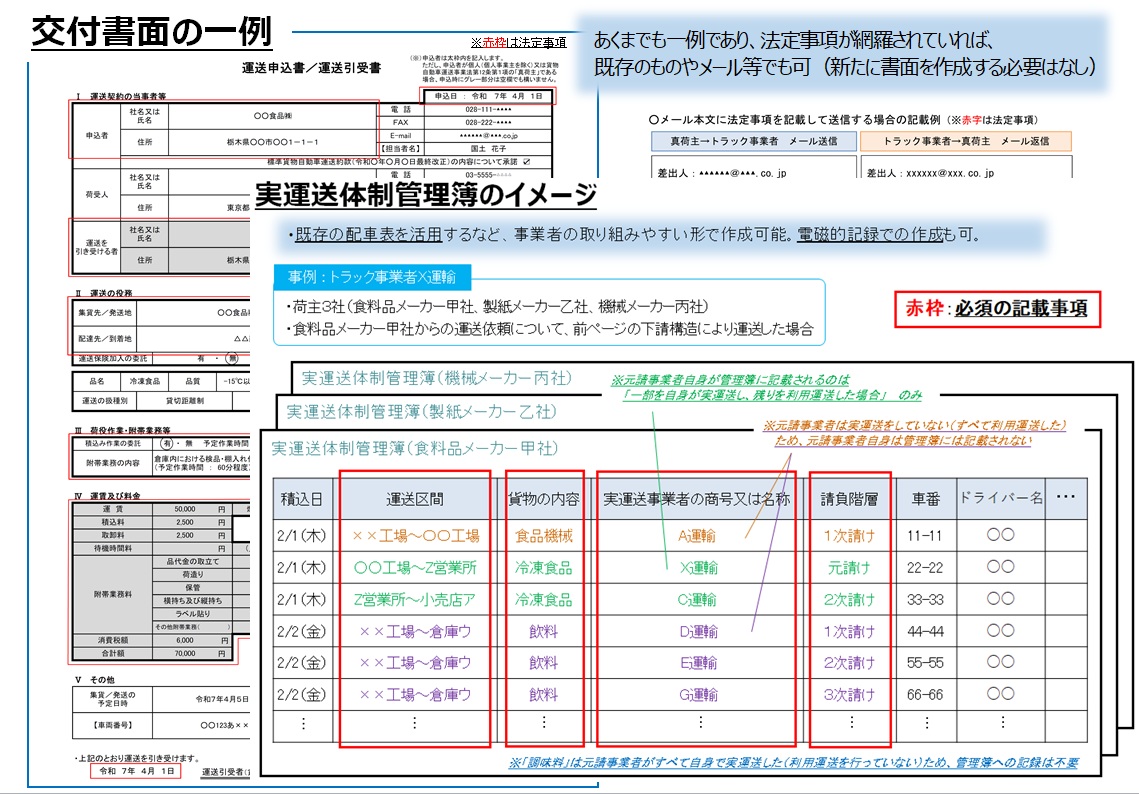The height and width of the screenshot is (794, 1139).
Task: Click the G運輸 carrier cell
Action: click(x=698, y=695)
